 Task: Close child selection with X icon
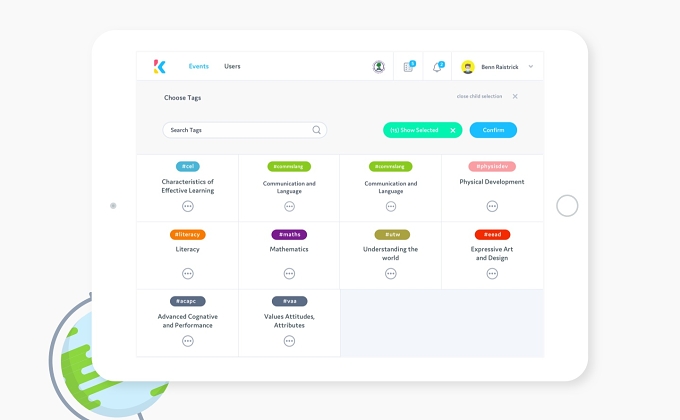pyautogui.click(x=515, y=96)
